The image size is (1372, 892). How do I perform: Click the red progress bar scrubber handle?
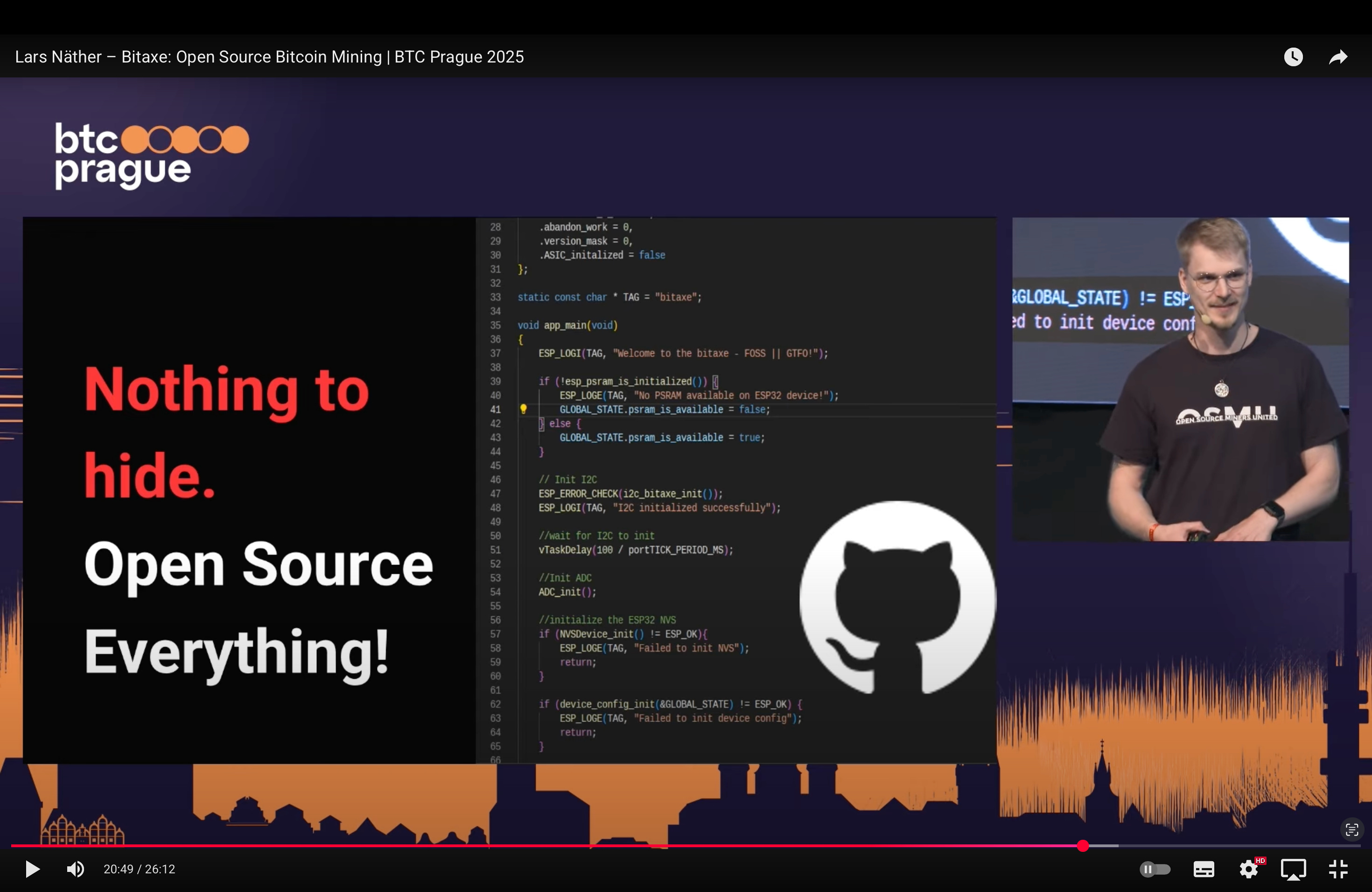[x=1083, y=846]
